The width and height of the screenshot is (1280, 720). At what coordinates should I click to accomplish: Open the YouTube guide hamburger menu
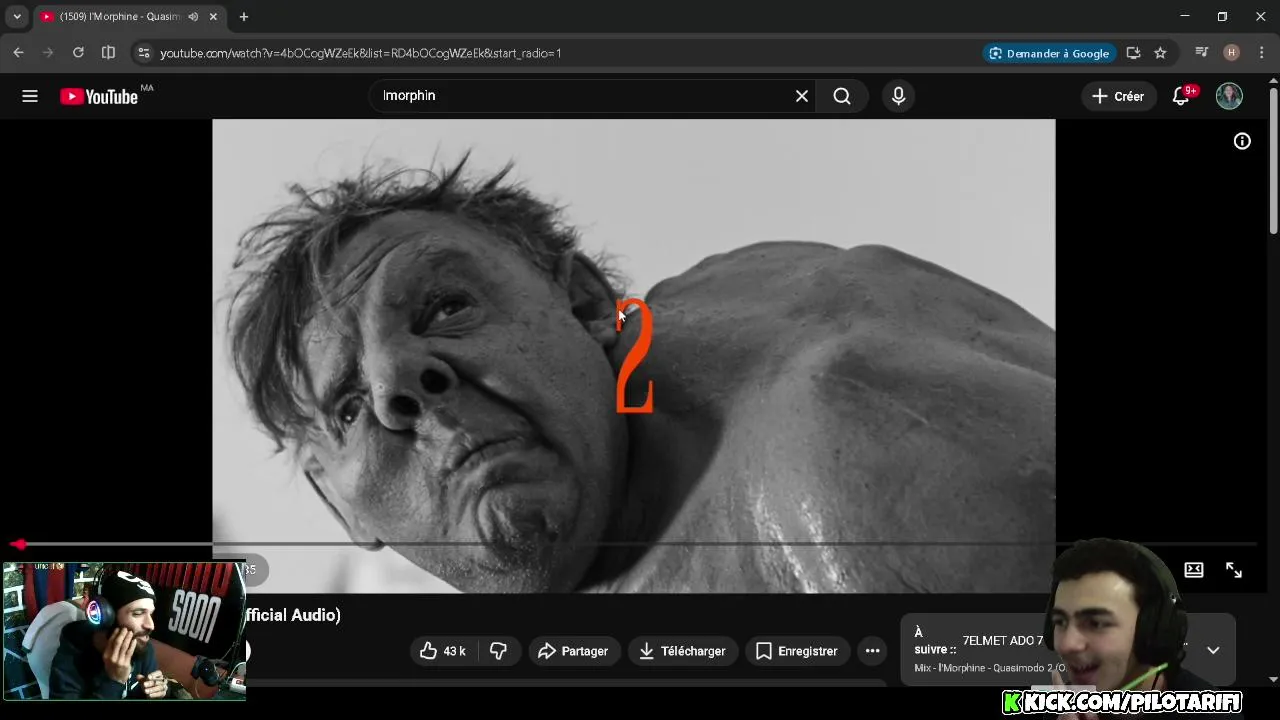coord(30,96)
